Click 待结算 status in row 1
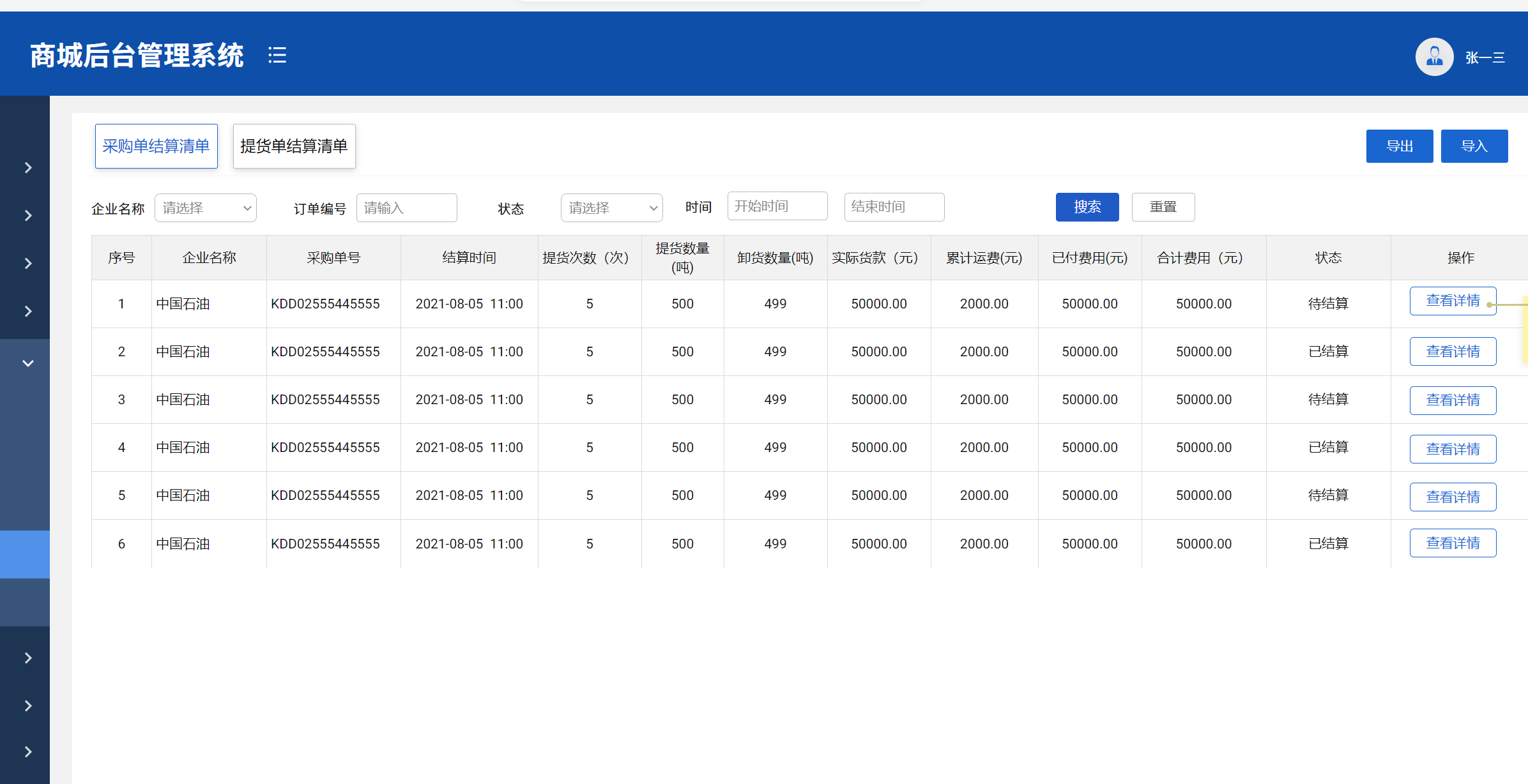Screen dimensions: 1528x784 1328,304
